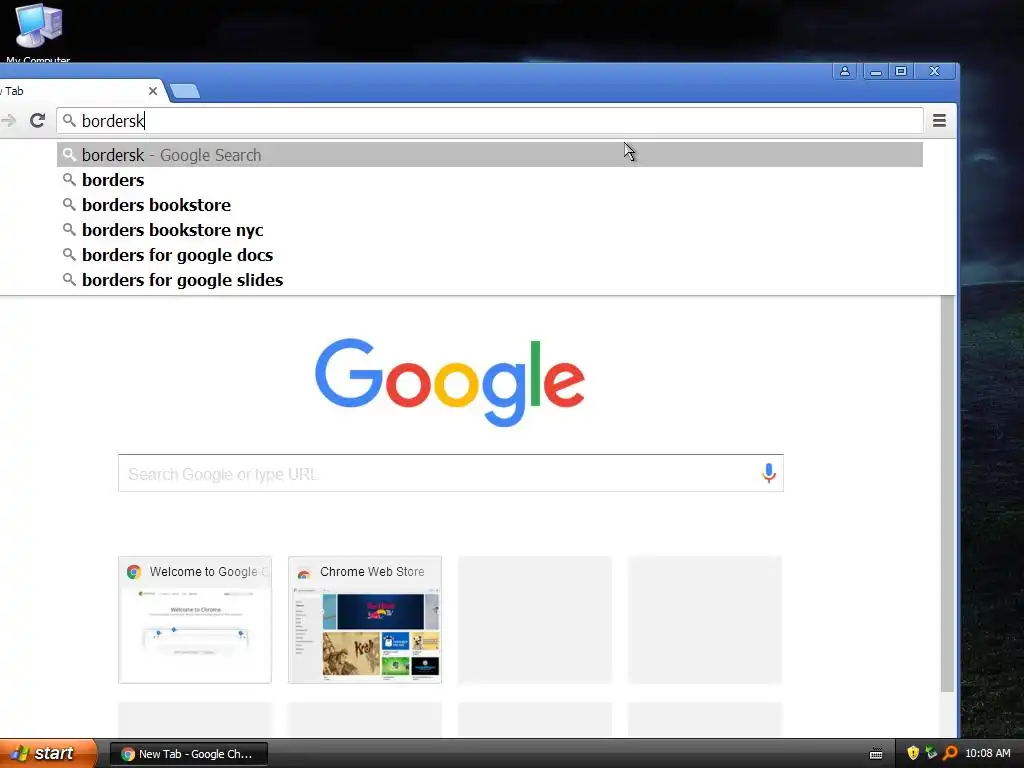Viewport: 1024px width, 768px height.
Task: Pick 'borders for google docs' suggestion
Action: point(490,255)
